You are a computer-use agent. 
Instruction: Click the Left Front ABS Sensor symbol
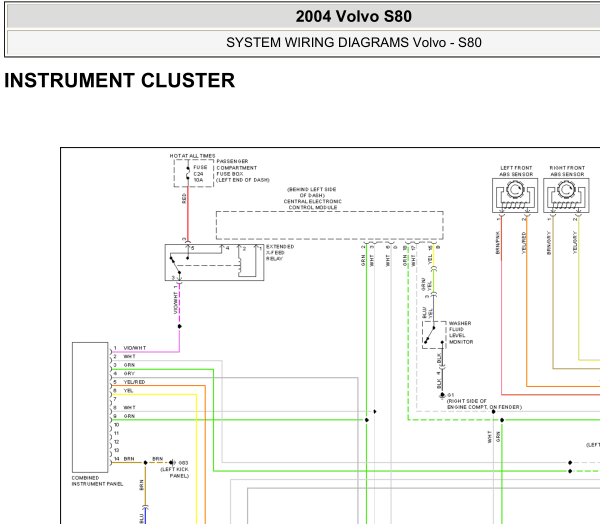pos(515,195)
